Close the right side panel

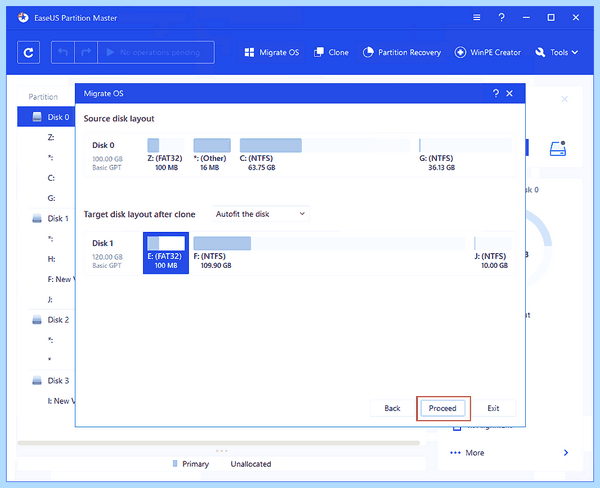click(x=564, y=99)
